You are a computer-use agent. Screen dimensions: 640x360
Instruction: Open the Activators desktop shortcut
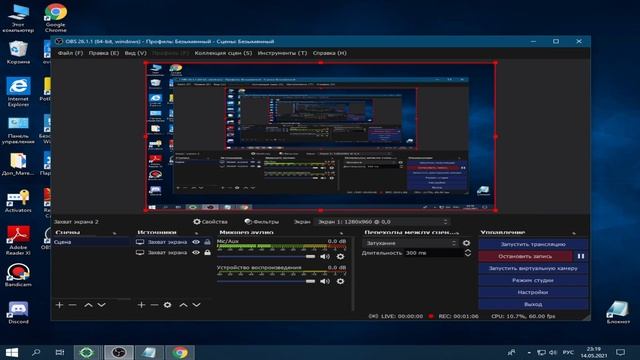point(18,201)
